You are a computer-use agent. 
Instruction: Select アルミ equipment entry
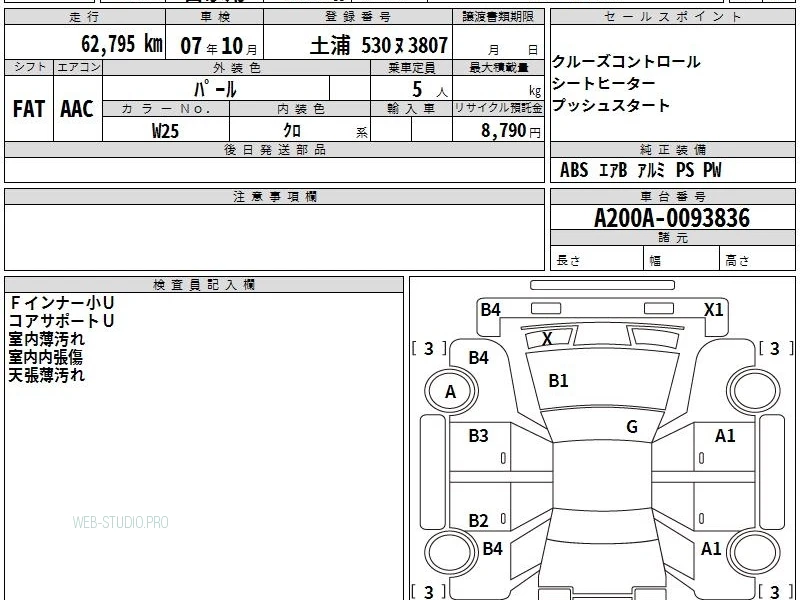pyautogui.click(x=652, y=170)
